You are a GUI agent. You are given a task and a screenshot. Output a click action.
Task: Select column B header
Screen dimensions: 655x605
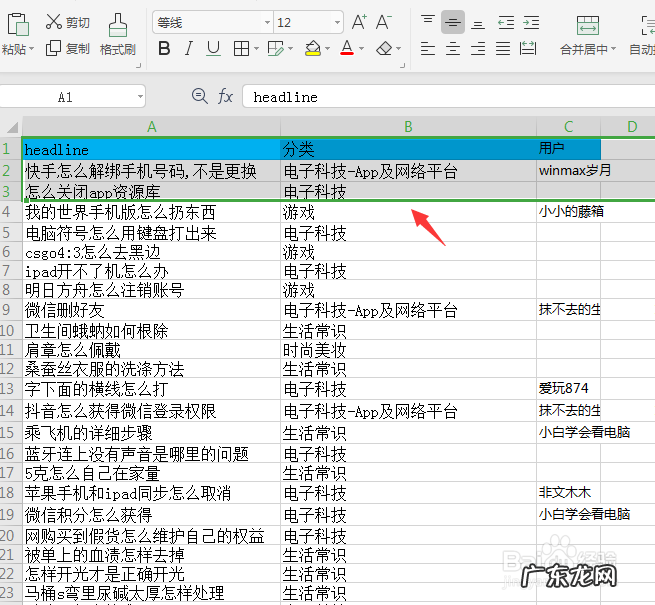(408, 127)
